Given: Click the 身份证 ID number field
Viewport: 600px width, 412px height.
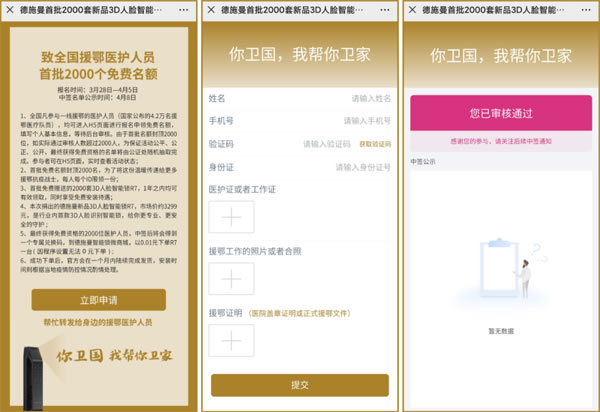Looking at the screenshot, I should point(300,167).
